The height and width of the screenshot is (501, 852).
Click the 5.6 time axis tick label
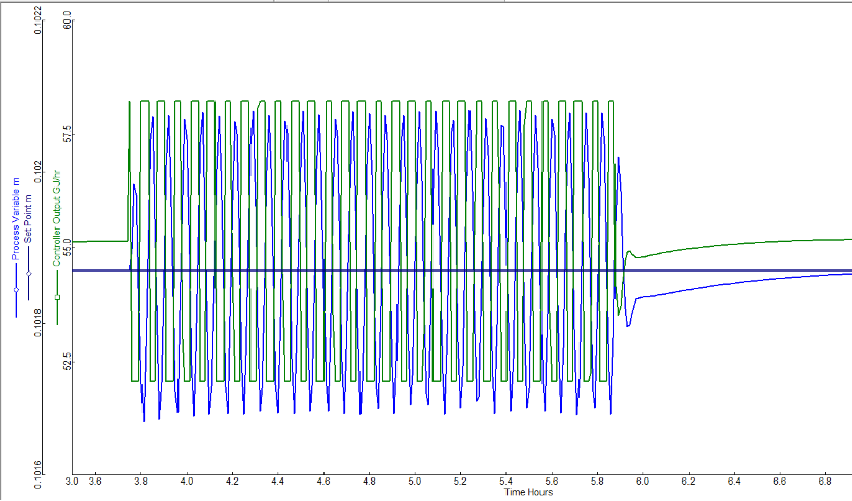552,481
